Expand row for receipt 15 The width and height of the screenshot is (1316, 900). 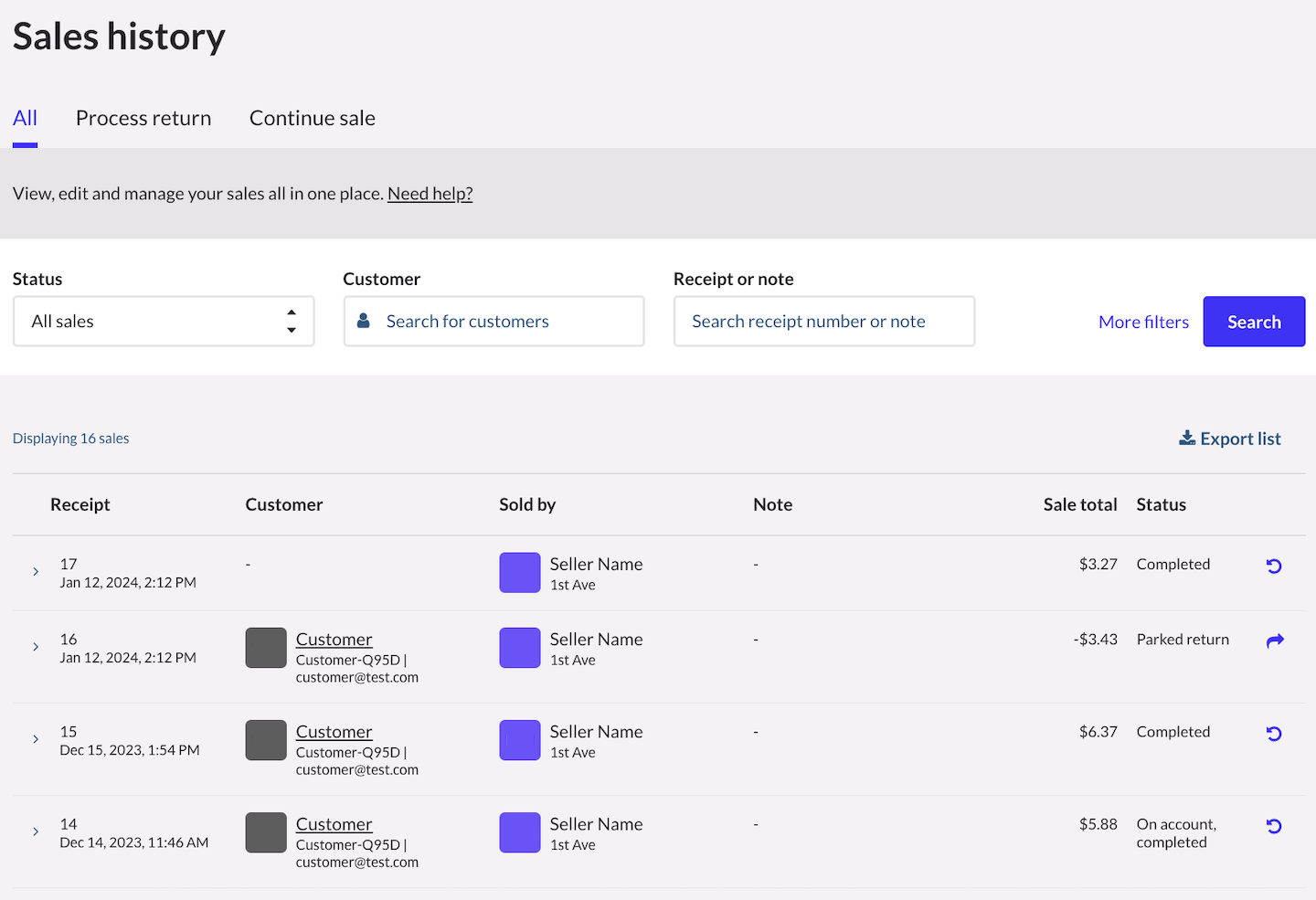36,739
